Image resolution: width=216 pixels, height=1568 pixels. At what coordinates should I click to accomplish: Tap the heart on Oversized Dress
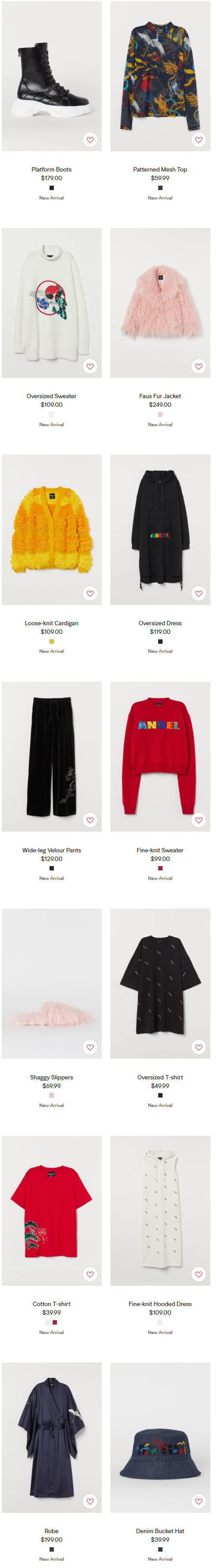pyautogui.click(x=198, y=593)
